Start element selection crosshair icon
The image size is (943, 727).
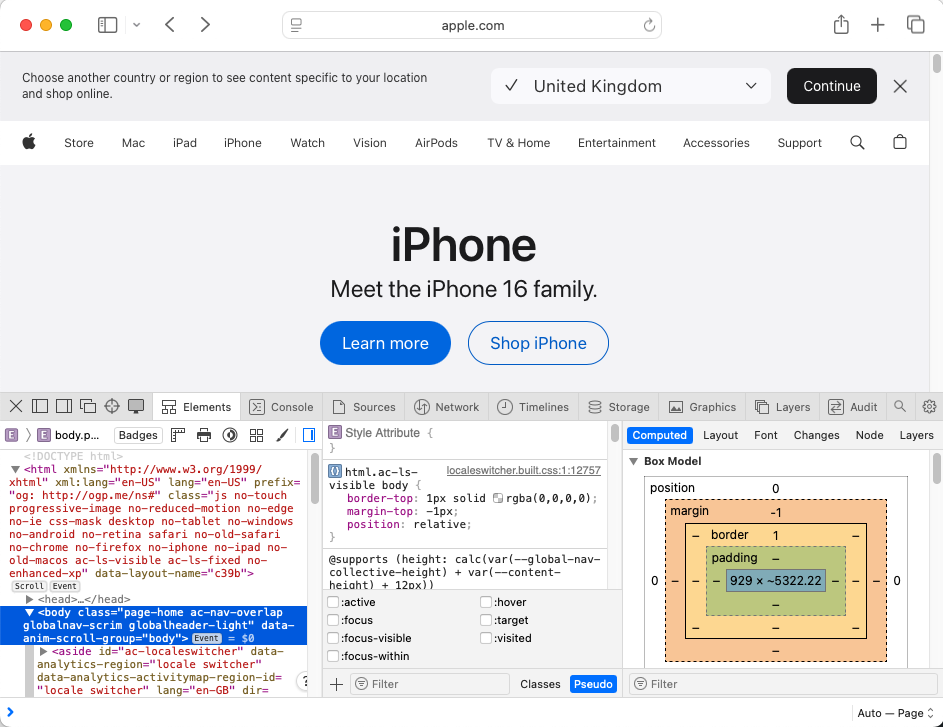(x=112, y=406)
